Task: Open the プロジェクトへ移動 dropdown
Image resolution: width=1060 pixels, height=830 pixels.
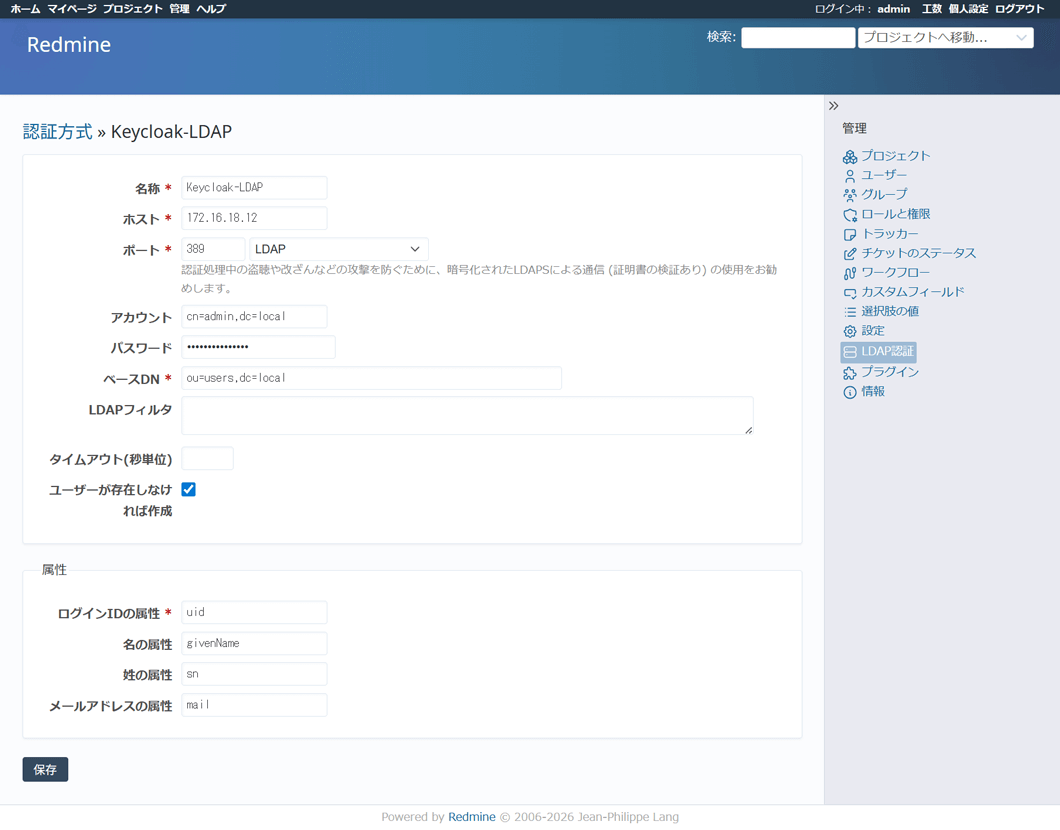Action: point(944,38)
